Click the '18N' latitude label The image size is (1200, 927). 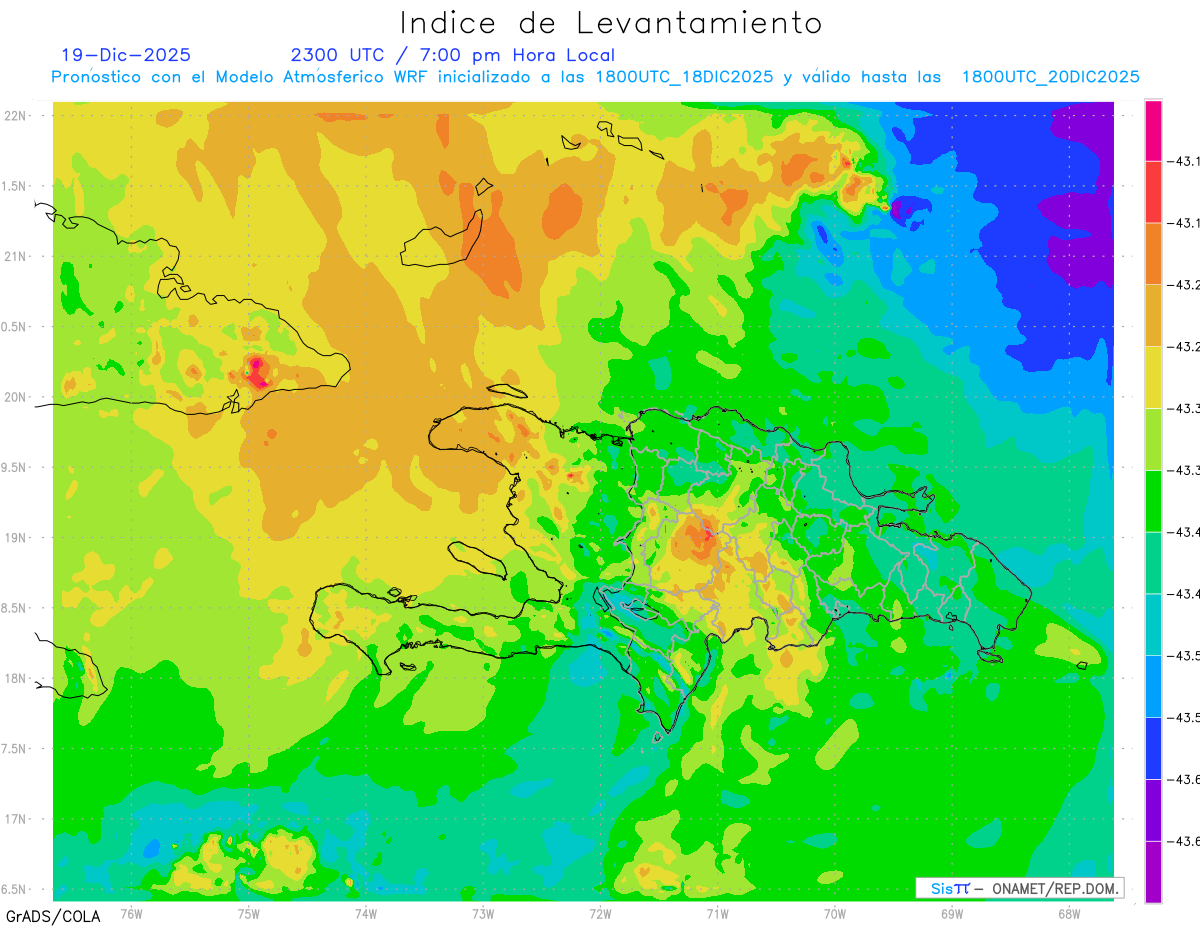16,678
